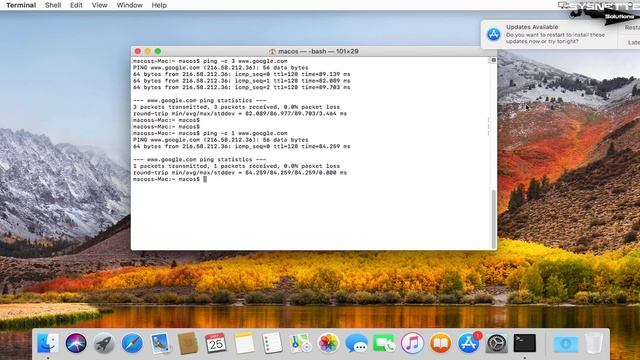Click the Terminal title bar text
Viewport: 640px width, 360px height.
(318, 51)
